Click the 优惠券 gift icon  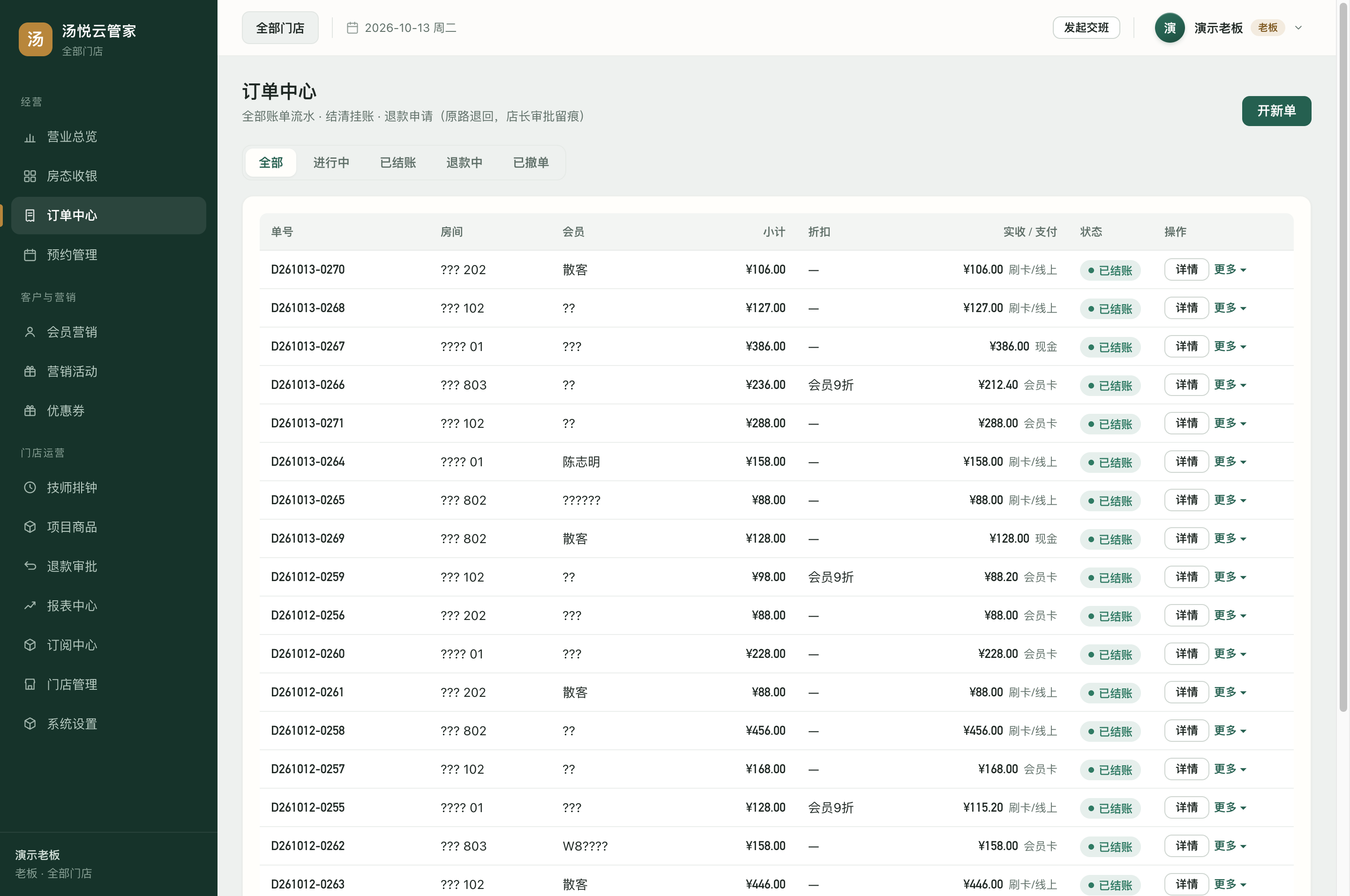point(30,411)
